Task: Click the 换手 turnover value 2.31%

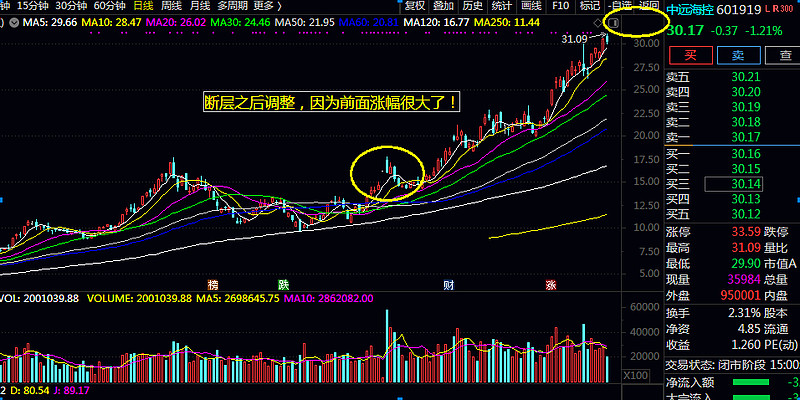Action: 744,313
